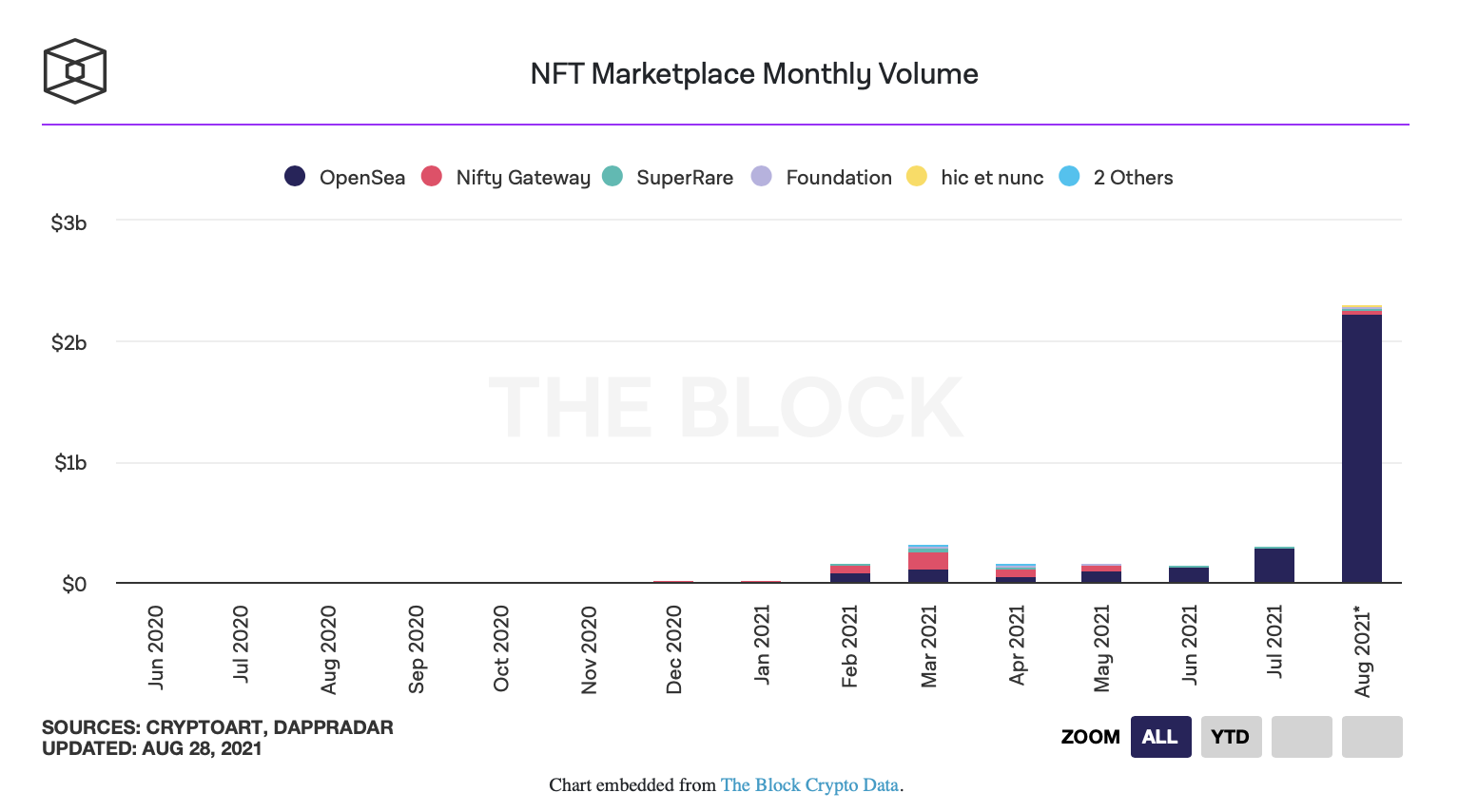This screenshot has height=812, width=1478.
Task: Click the Aug 2021 OpenSea bar
Action: [x=1361, y=447]
